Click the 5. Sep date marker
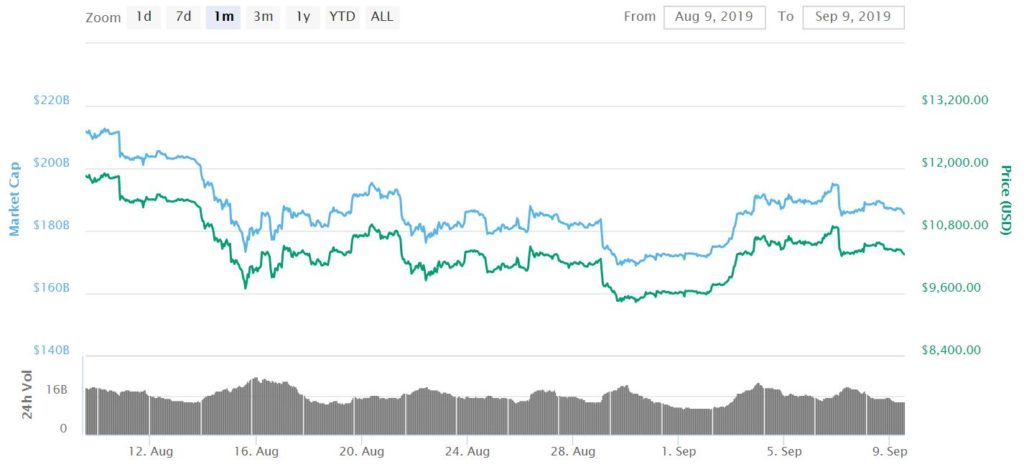The height and width of the screenshot is (472, 1024). [784, 451]
